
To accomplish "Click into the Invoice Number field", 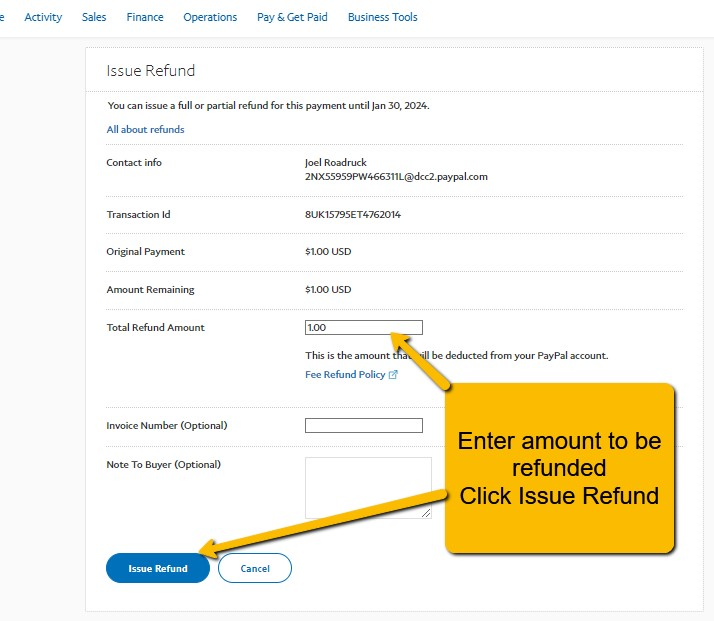I will (364, 425).
